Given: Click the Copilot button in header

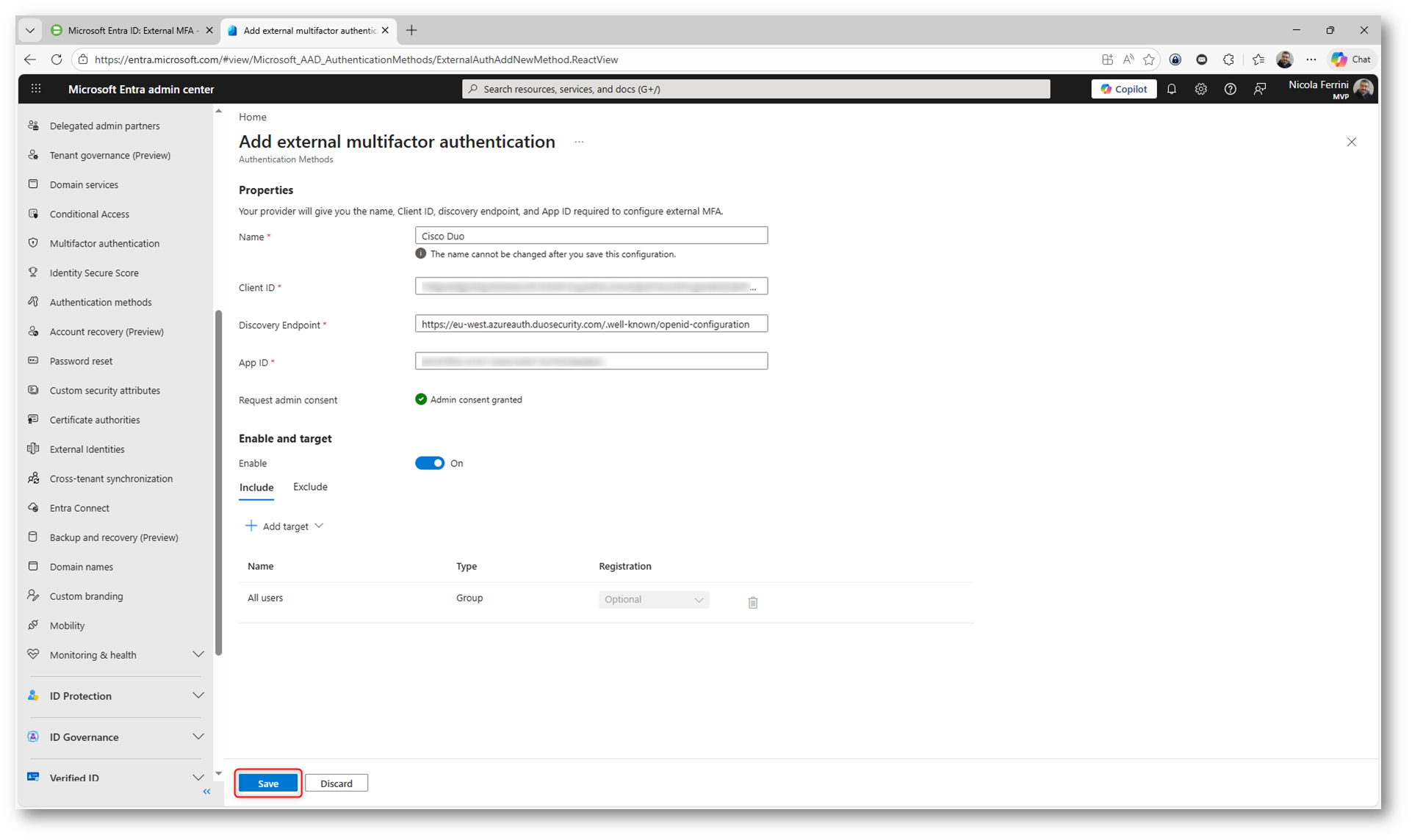Looking at the screenshot, I should 1123,89.
